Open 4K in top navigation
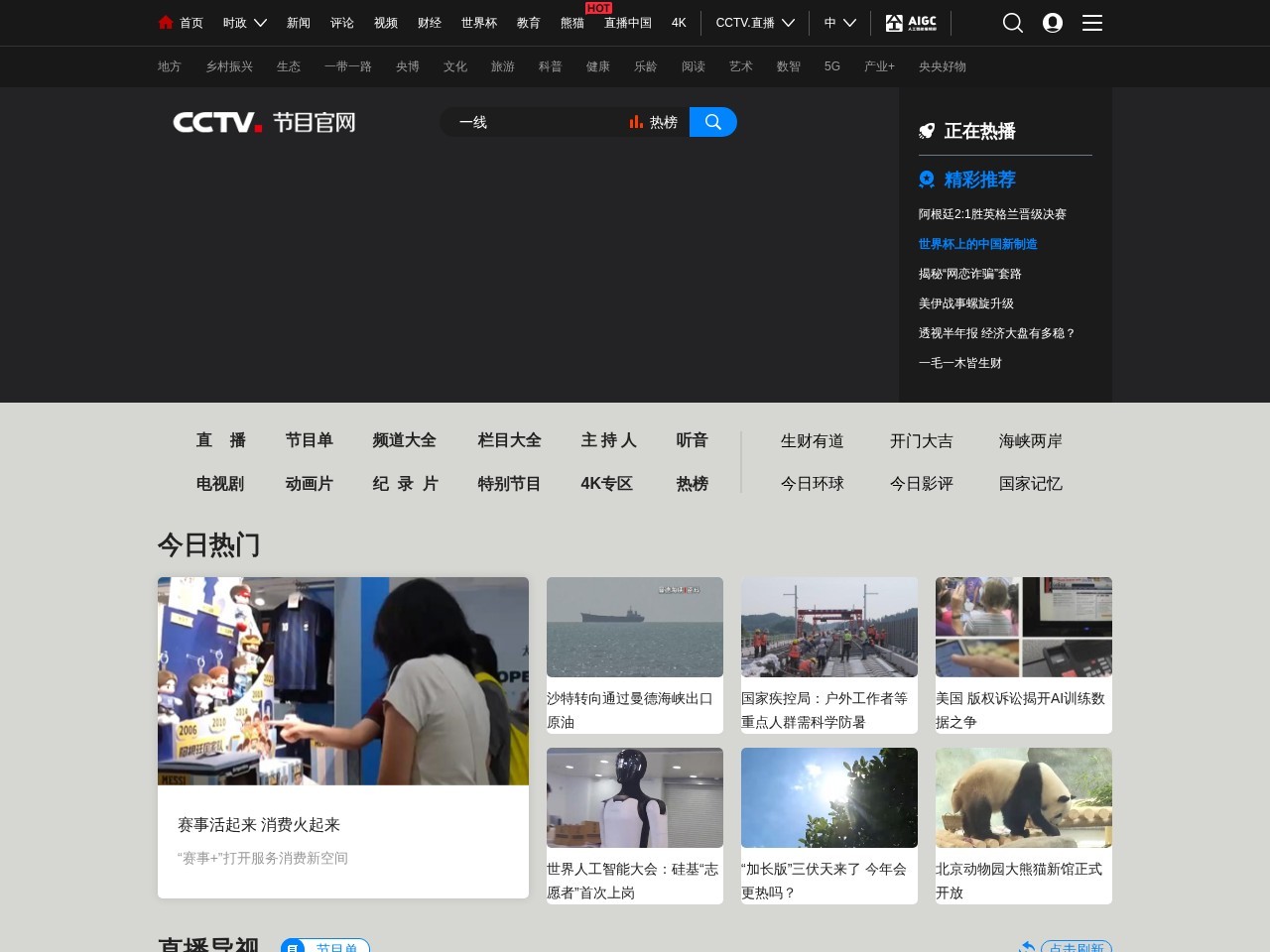Screen dimensions: 1270x952 pyautogui.click(x=679, y=23)
